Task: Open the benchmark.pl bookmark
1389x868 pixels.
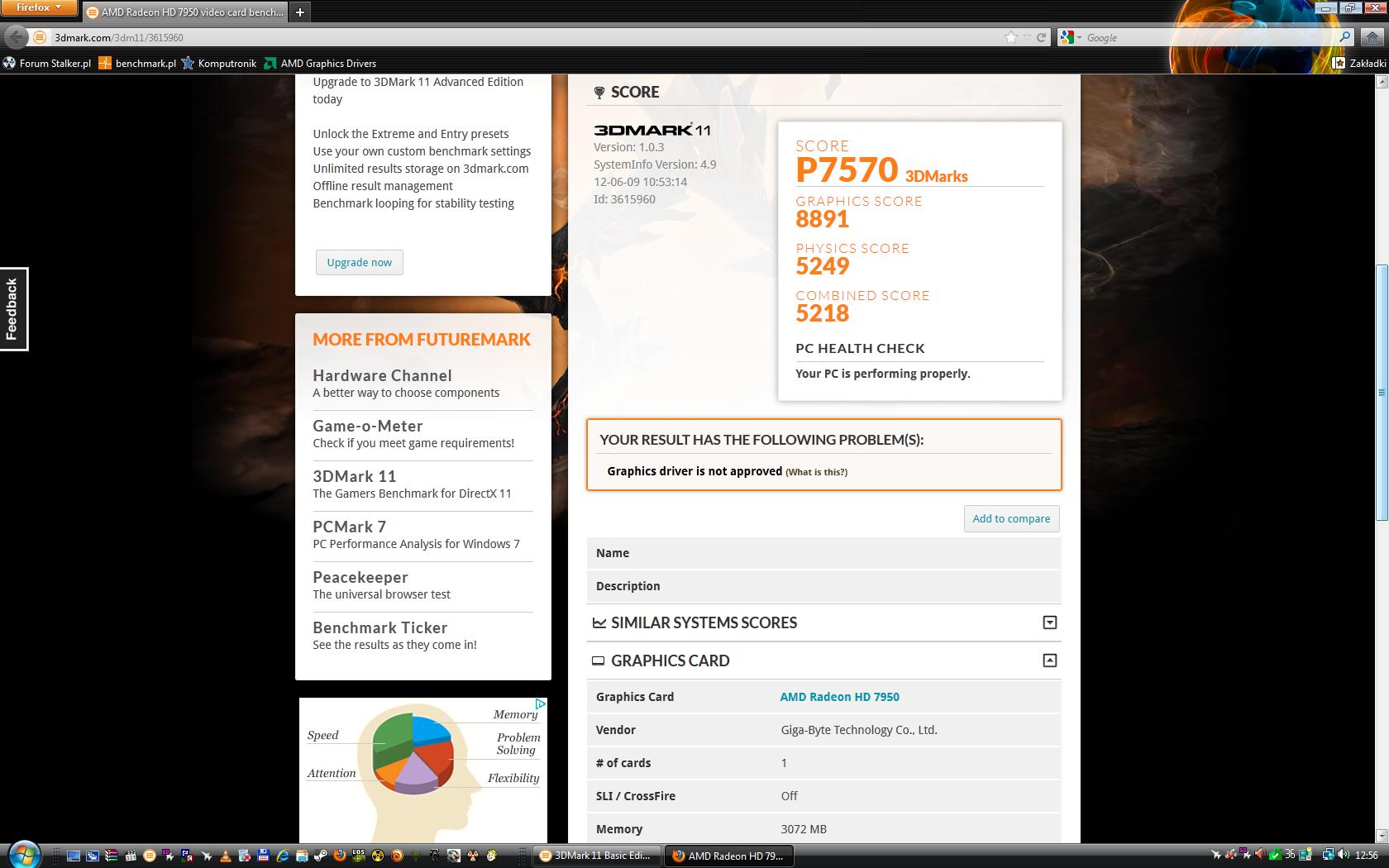Action: pos(137,63)
